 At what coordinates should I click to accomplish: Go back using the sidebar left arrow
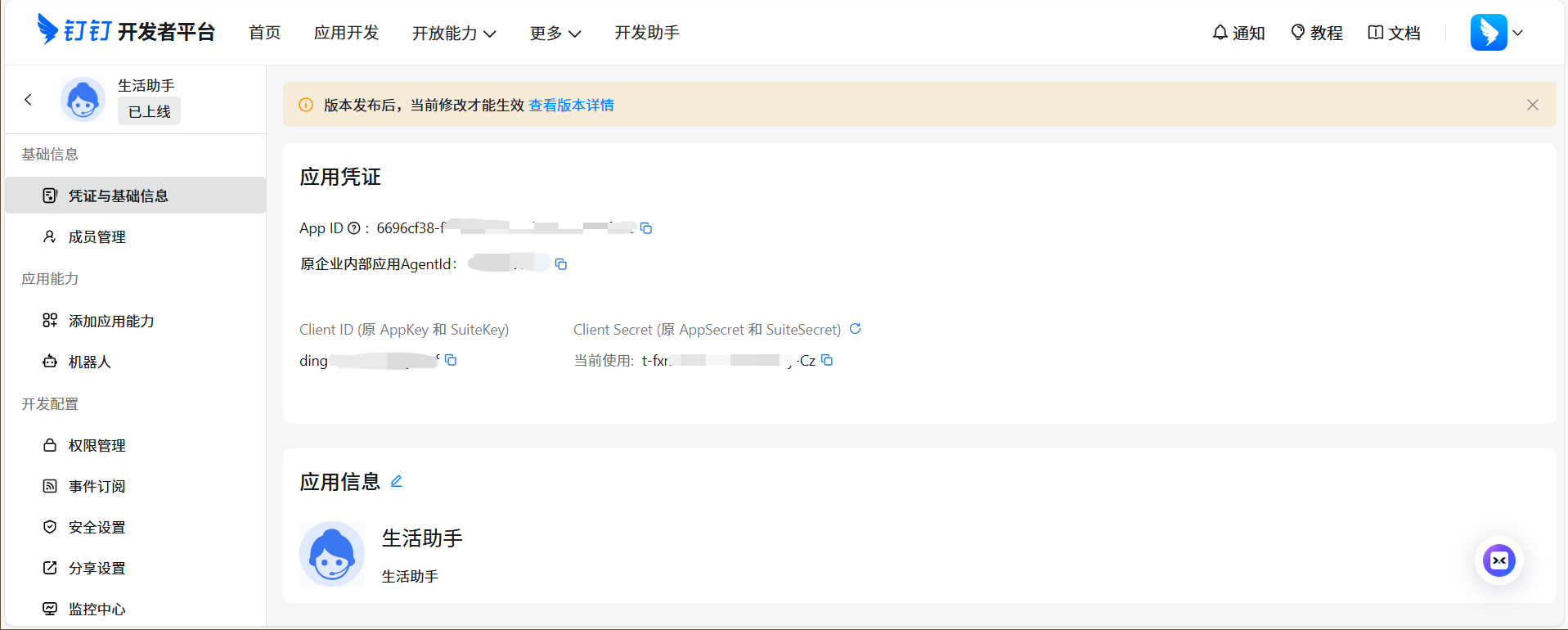(29, 100)
